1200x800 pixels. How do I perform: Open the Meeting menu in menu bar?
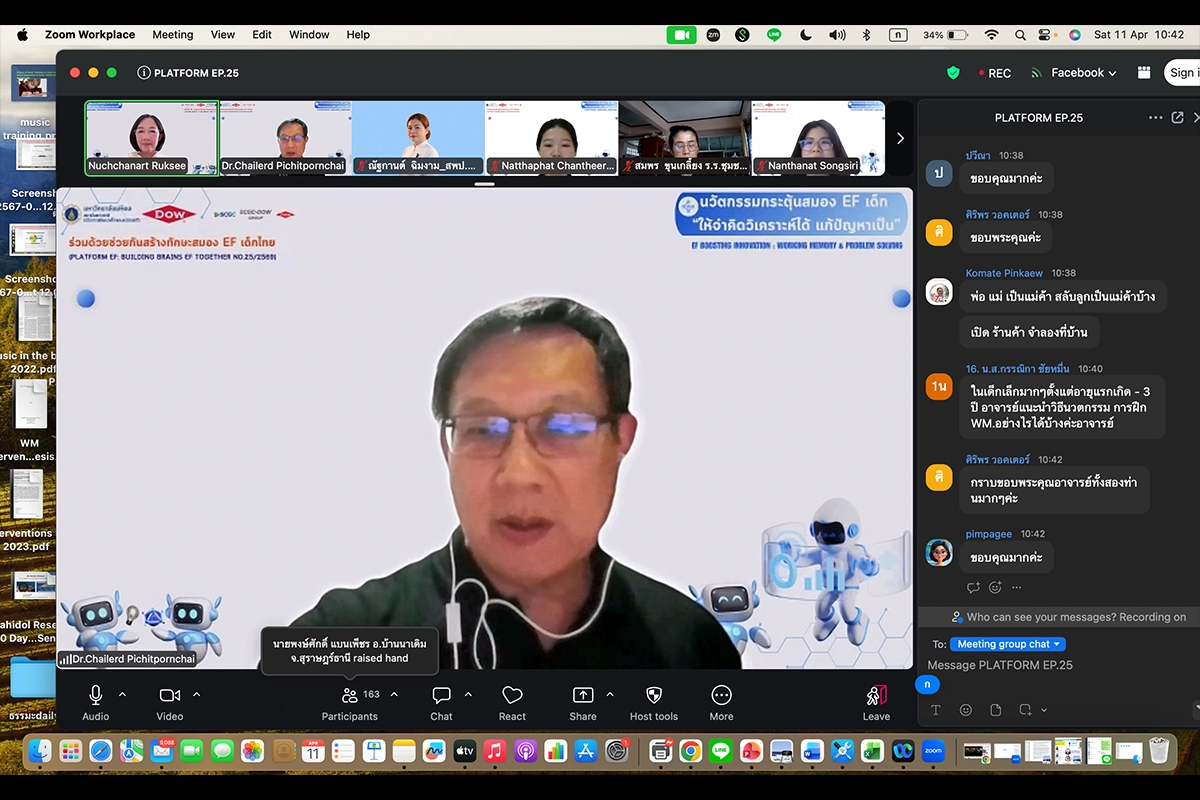[x=172, y=34]
